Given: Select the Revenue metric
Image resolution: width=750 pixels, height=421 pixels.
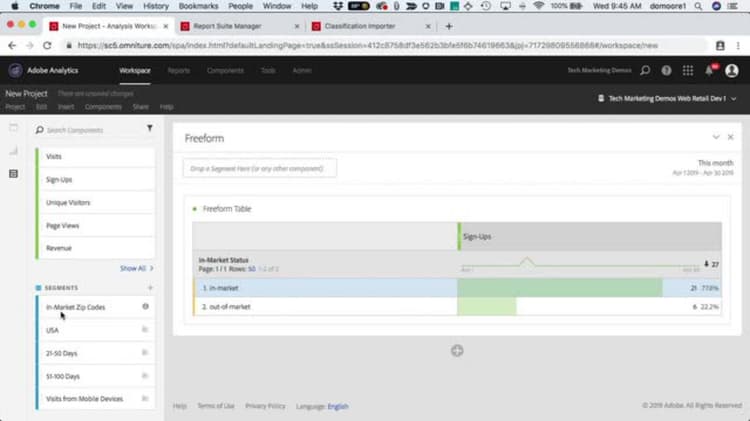Looking at the screenshot, I should pyautogui.click(x=96, y=248).
